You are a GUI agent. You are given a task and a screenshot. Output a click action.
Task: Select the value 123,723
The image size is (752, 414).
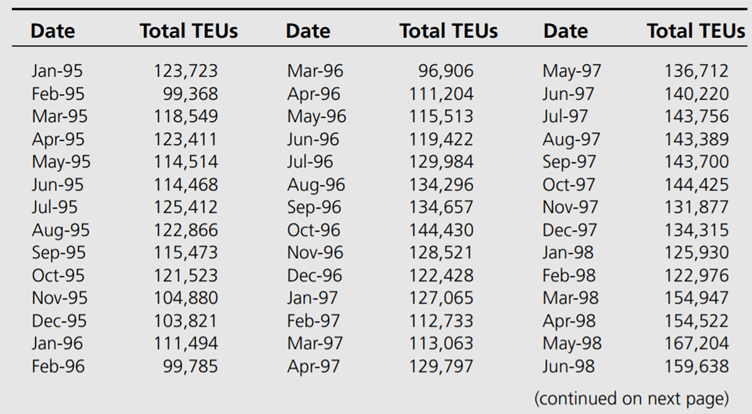(x=185, y=71)
